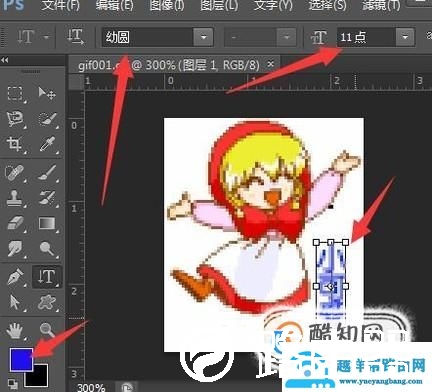Select the Eyedropper tool

coord(47,144)
